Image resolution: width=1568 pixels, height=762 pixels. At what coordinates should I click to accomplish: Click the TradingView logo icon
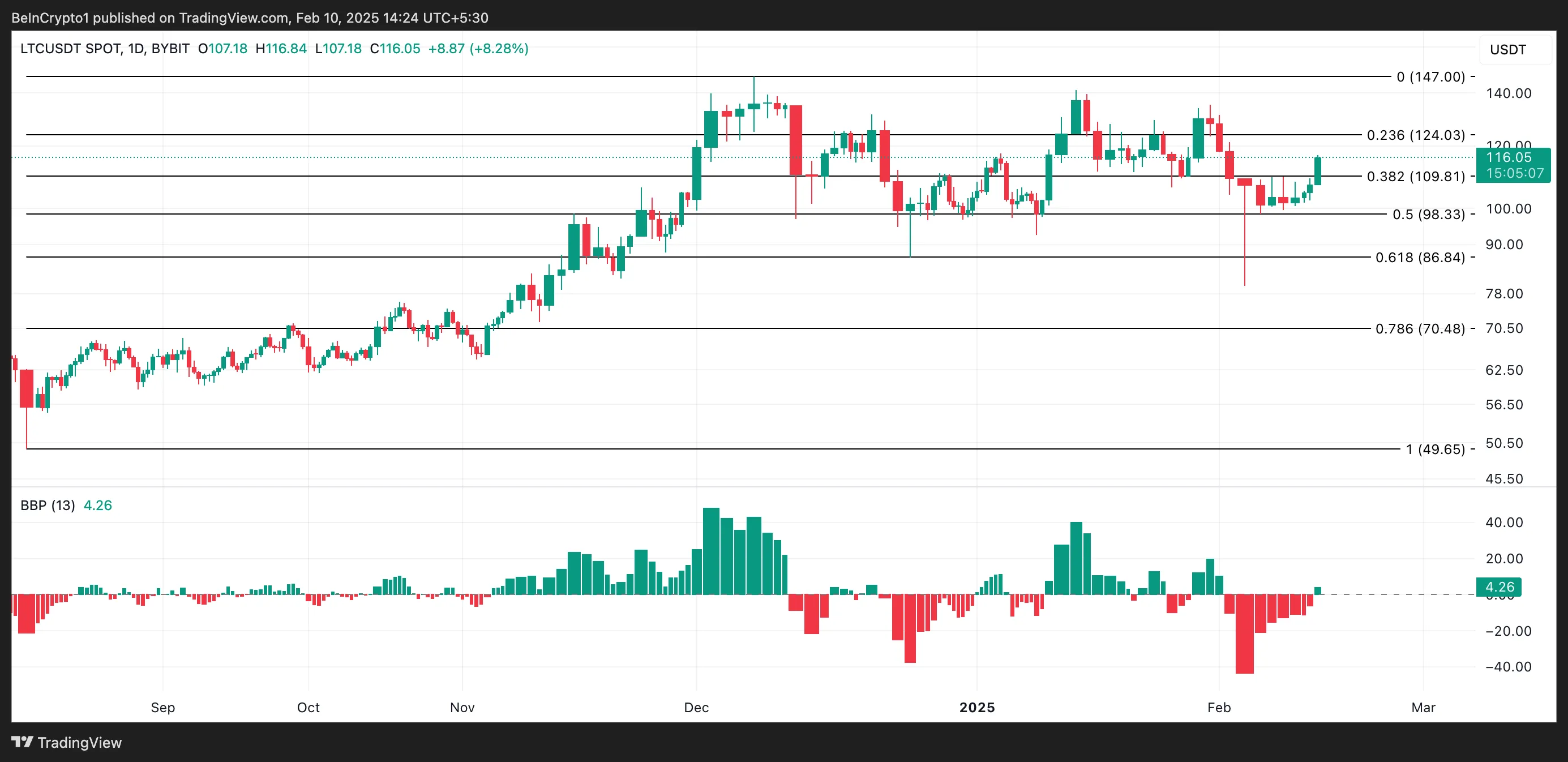pyautogui.click(x=22, y=742)
